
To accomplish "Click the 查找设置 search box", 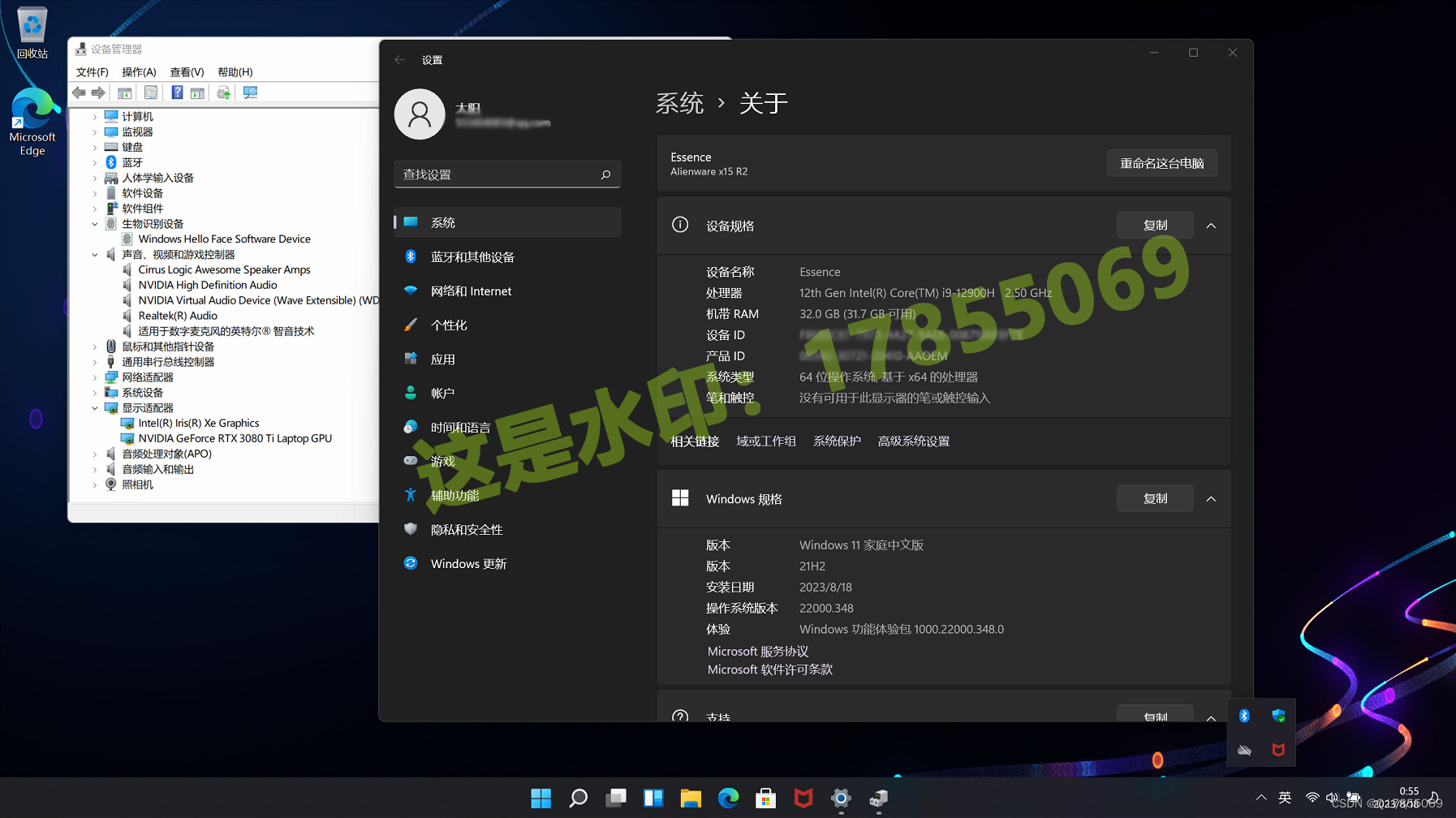I will [507, 174].
